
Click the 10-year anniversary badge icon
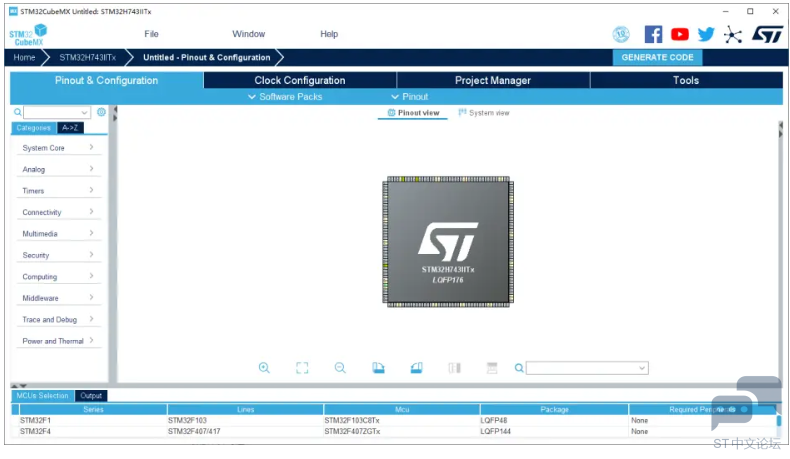click(621, 34)
